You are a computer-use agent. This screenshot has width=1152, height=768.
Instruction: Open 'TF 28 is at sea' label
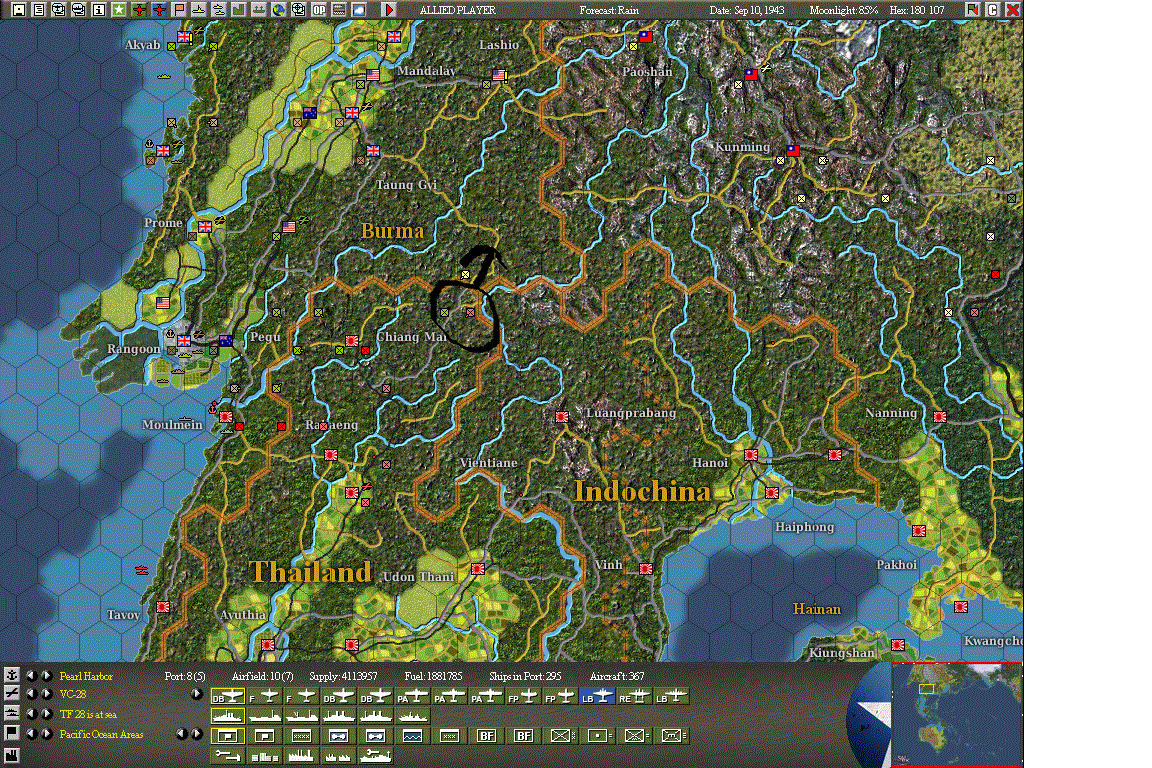tap(88, 714)
